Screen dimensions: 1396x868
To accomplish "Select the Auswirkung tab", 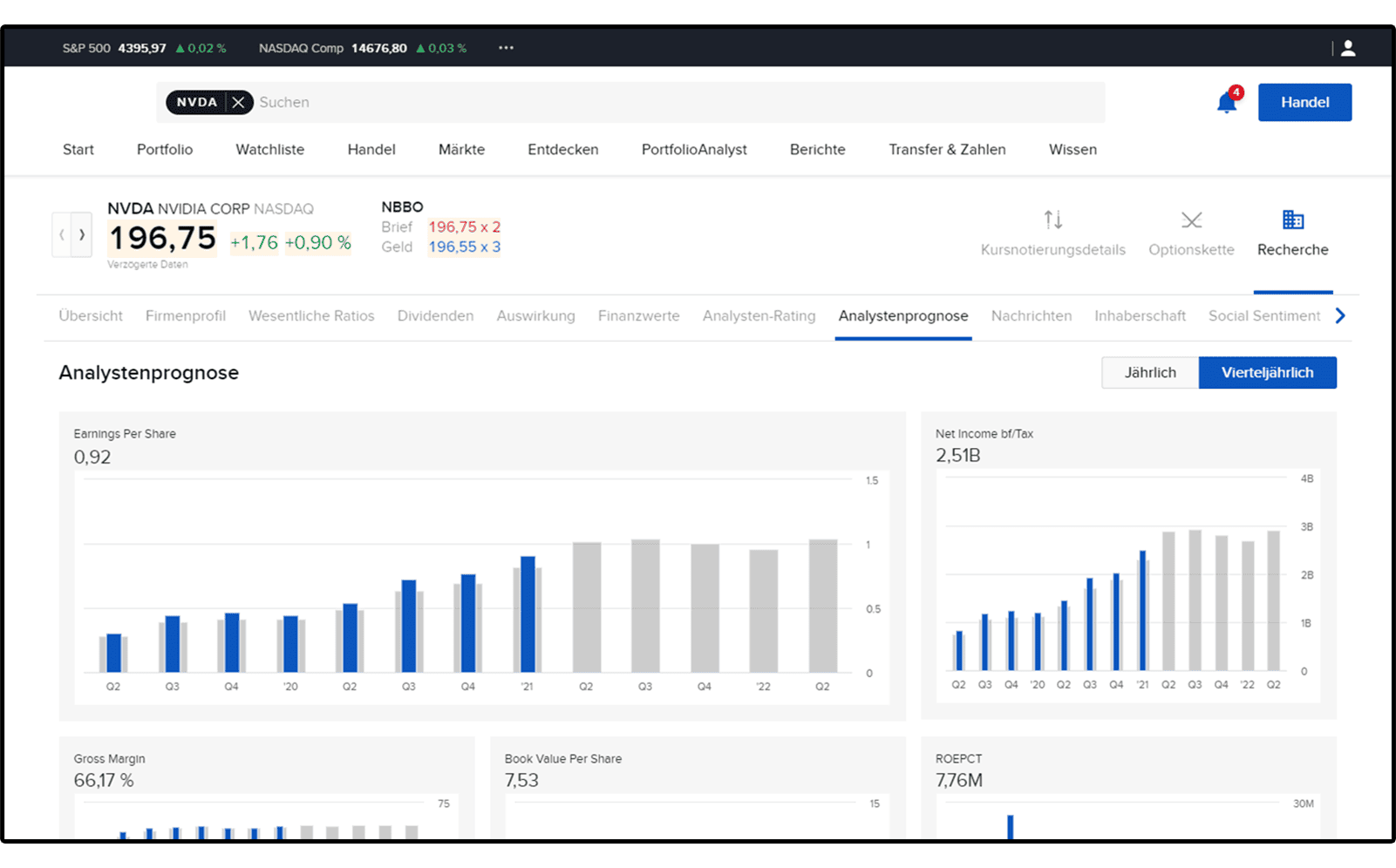I will [x=536, y=315].
